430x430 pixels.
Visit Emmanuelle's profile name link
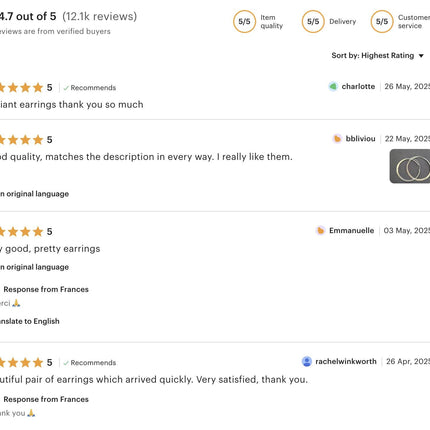point(351,231)
